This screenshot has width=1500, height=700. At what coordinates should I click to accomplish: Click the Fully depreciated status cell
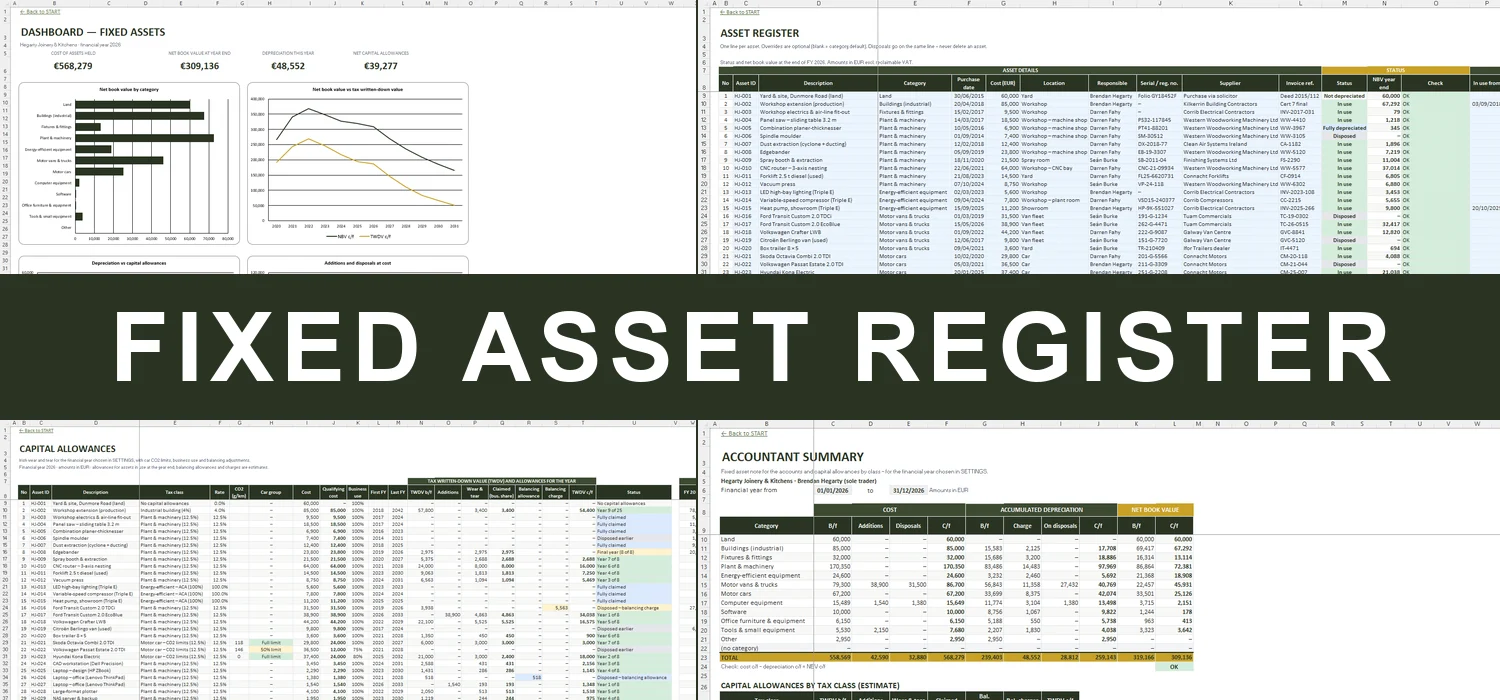(x=1344, y=127)
